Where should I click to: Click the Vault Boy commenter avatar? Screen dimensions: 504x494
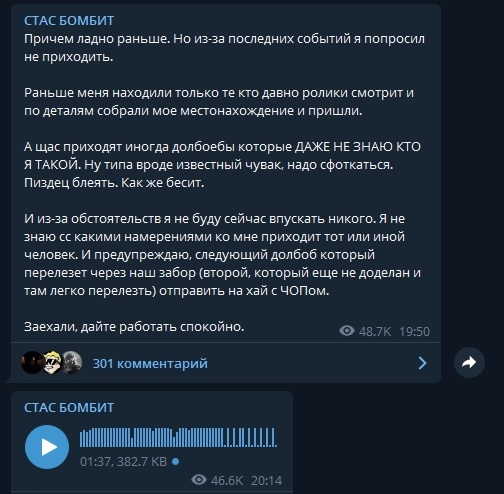(x=52, y=362)
